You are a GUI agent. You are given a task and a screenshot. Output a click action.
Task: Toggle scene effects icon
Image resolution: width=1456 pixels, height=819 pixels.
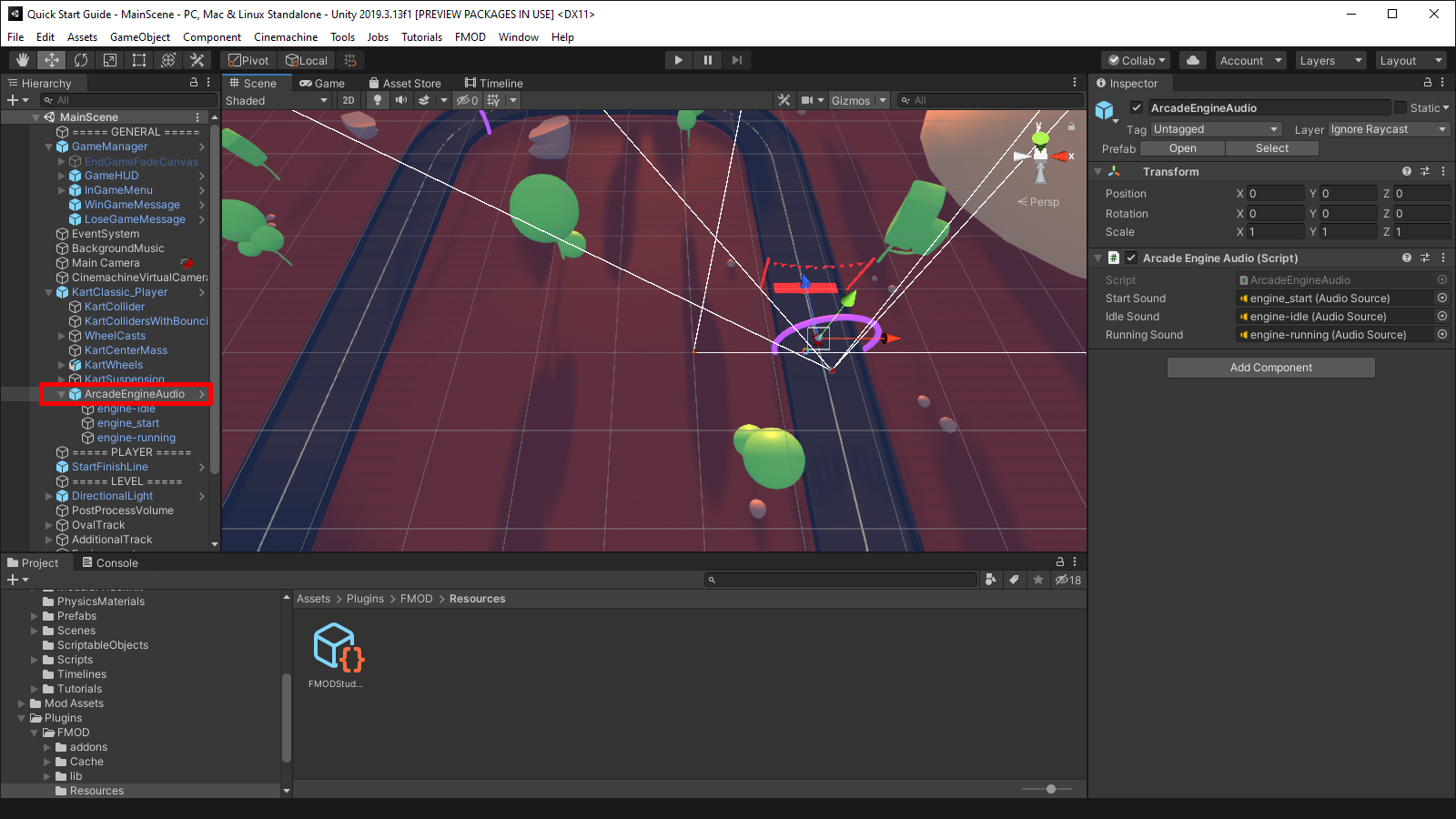(424, 100)
